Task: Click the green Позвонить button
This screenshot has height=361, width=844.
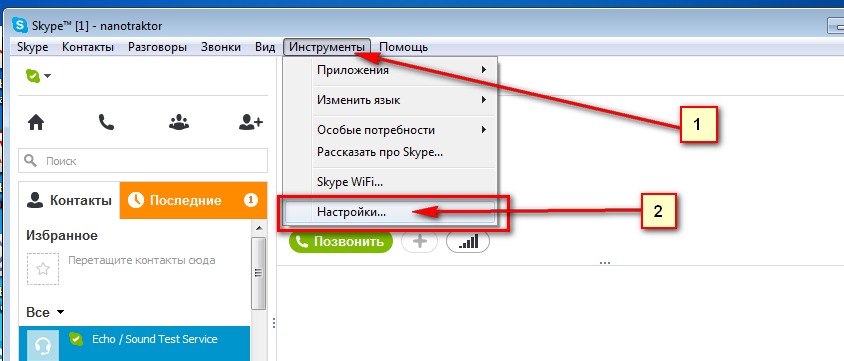Action: [x=341, y=242]
